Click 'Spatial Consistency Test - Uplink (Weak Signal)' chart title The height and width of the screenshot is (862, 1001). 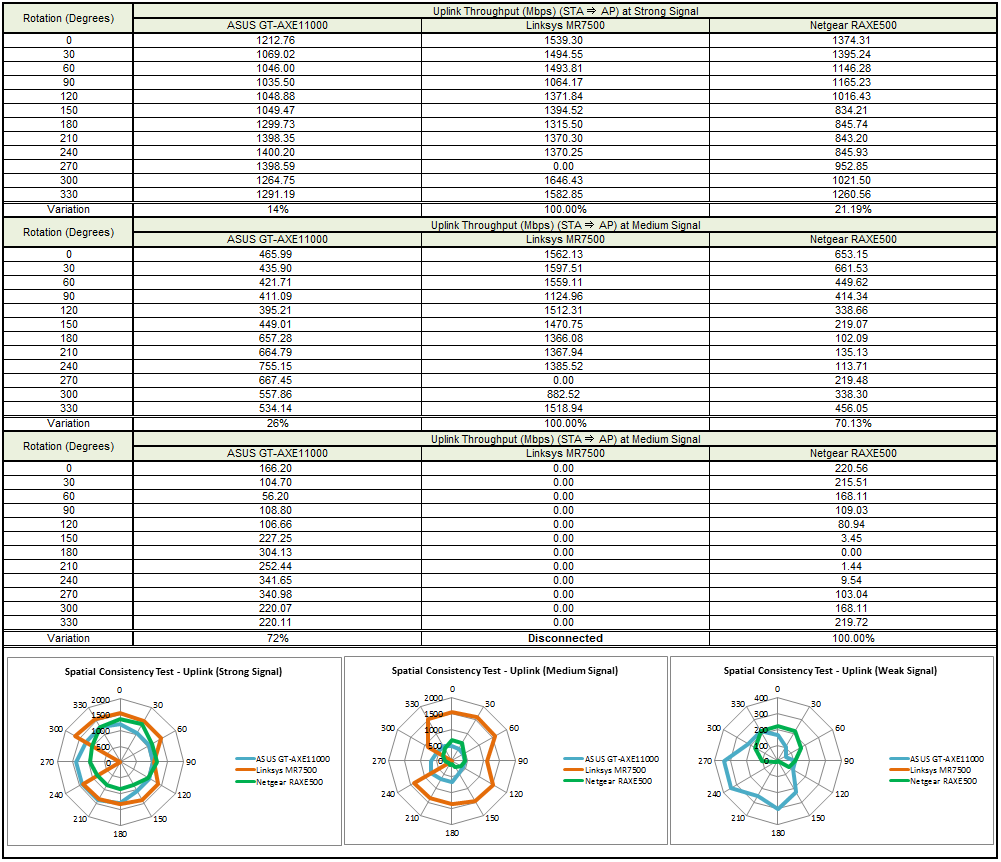click(830, 671)
